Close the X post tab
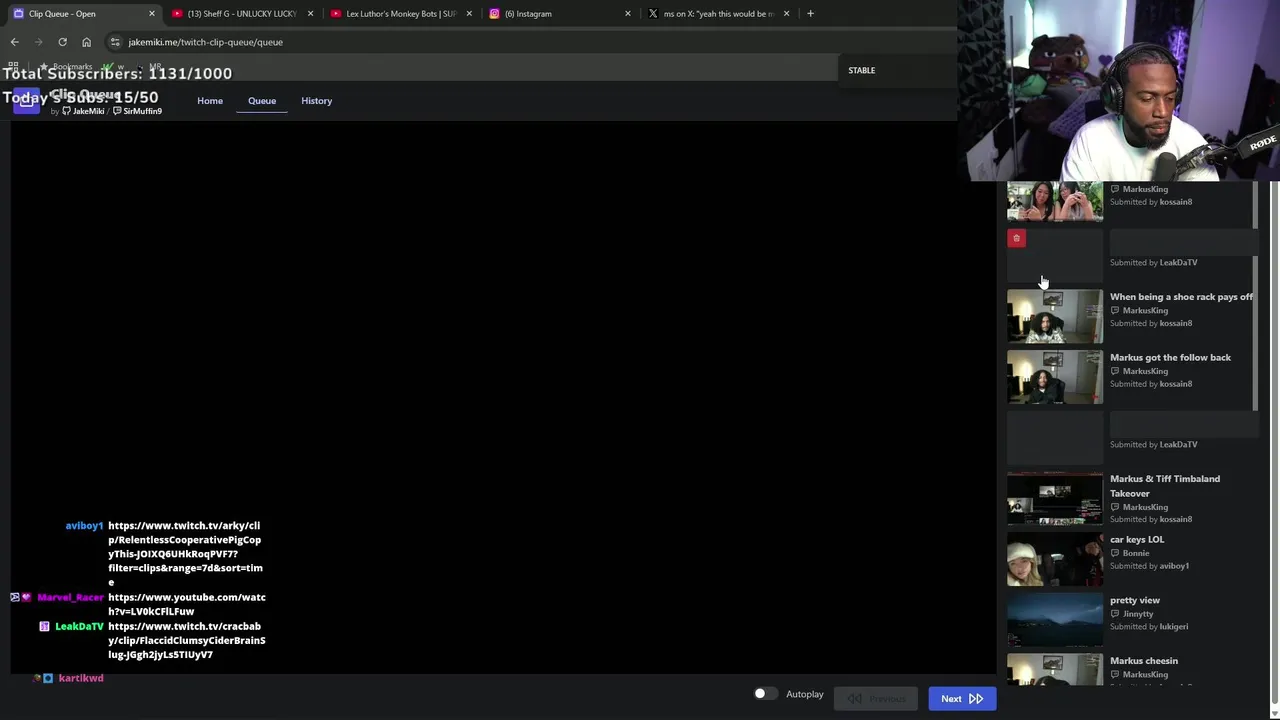Screen dimensions: 1280x720 pos(786,14)
